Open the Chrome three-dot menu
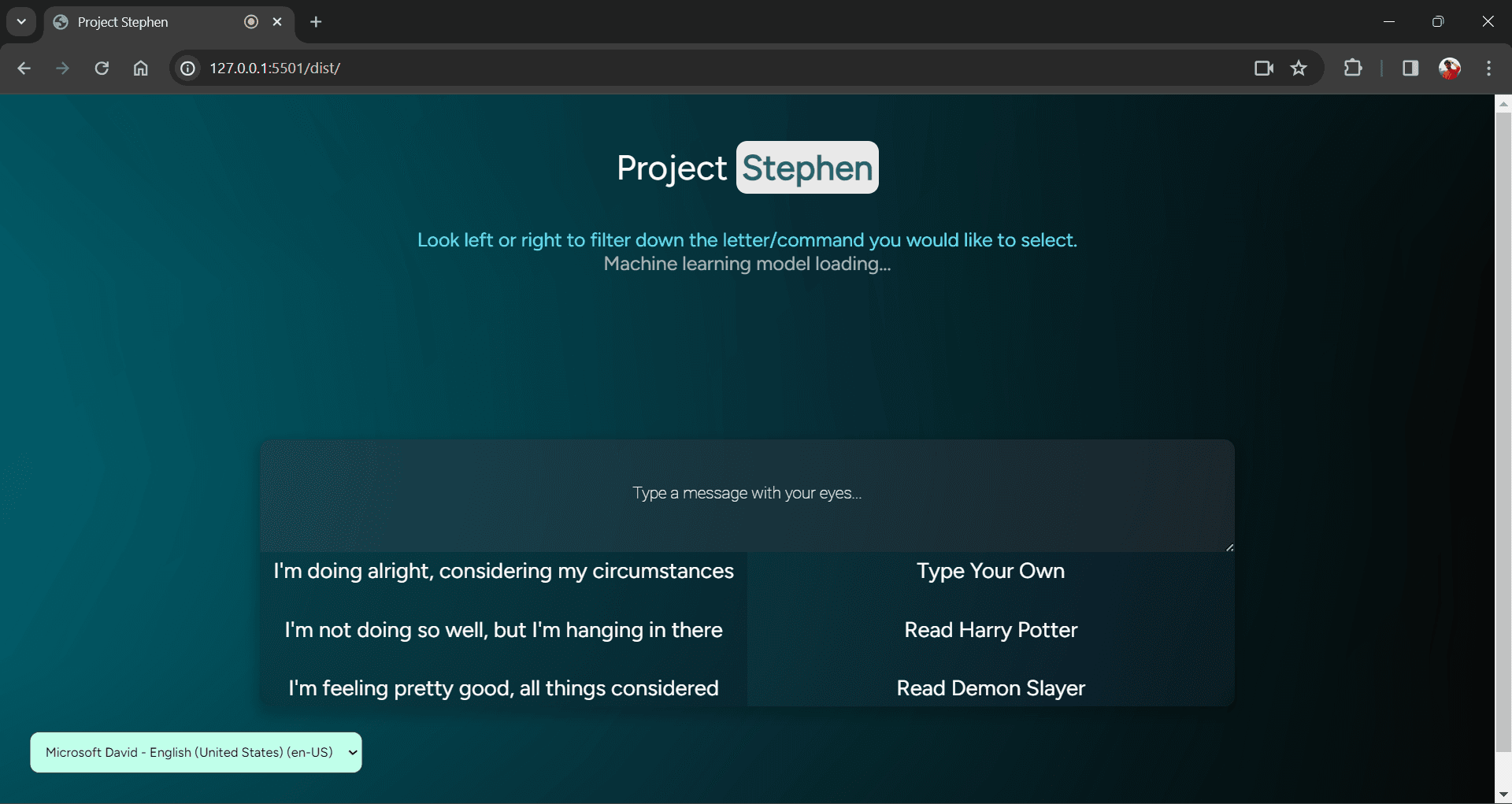The image size is (1512, 804). (x=1489, y=68)
